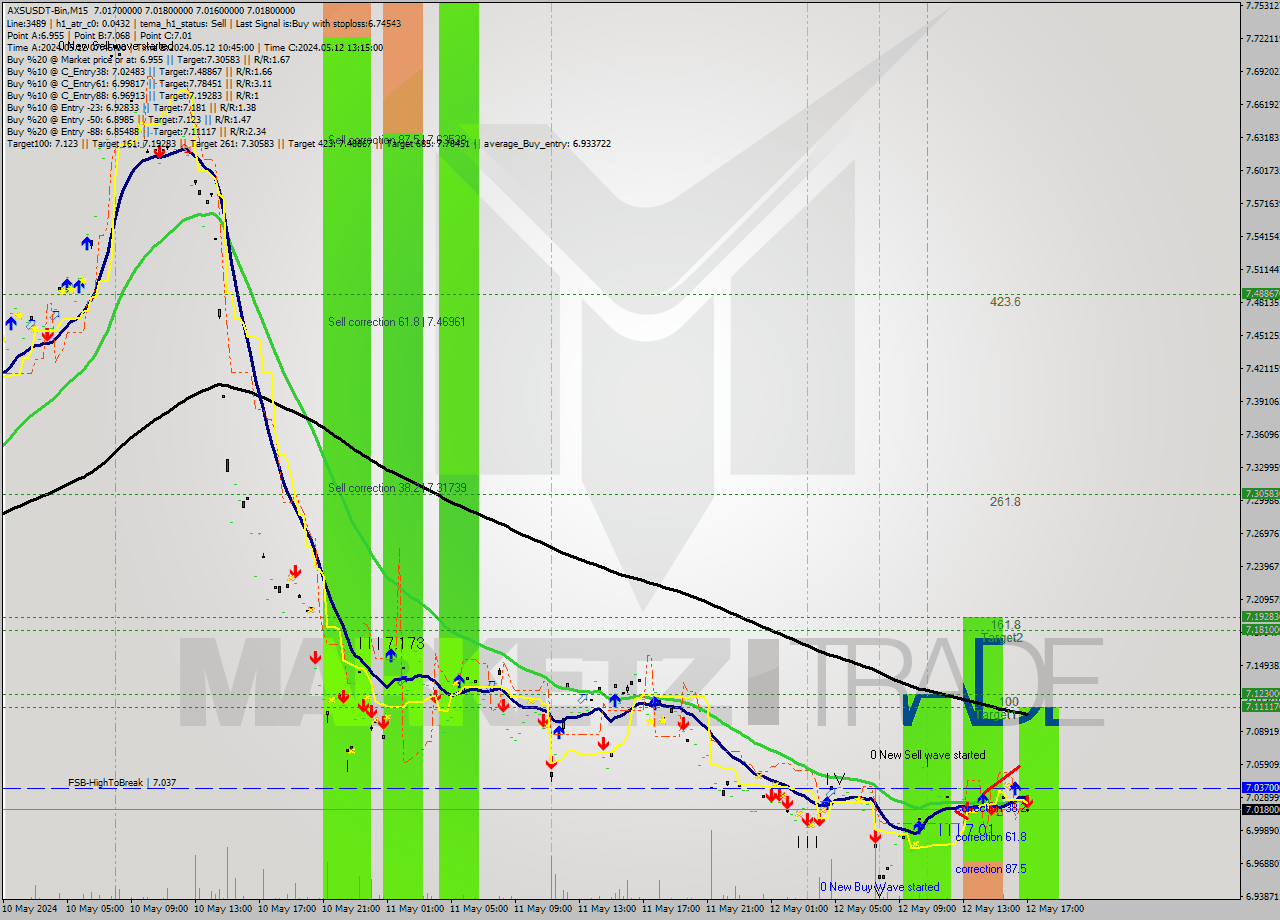Screen dimensions: 1280x920
Task: Select the I I I 7.01 wave label
Action: (x=966, y=829)
